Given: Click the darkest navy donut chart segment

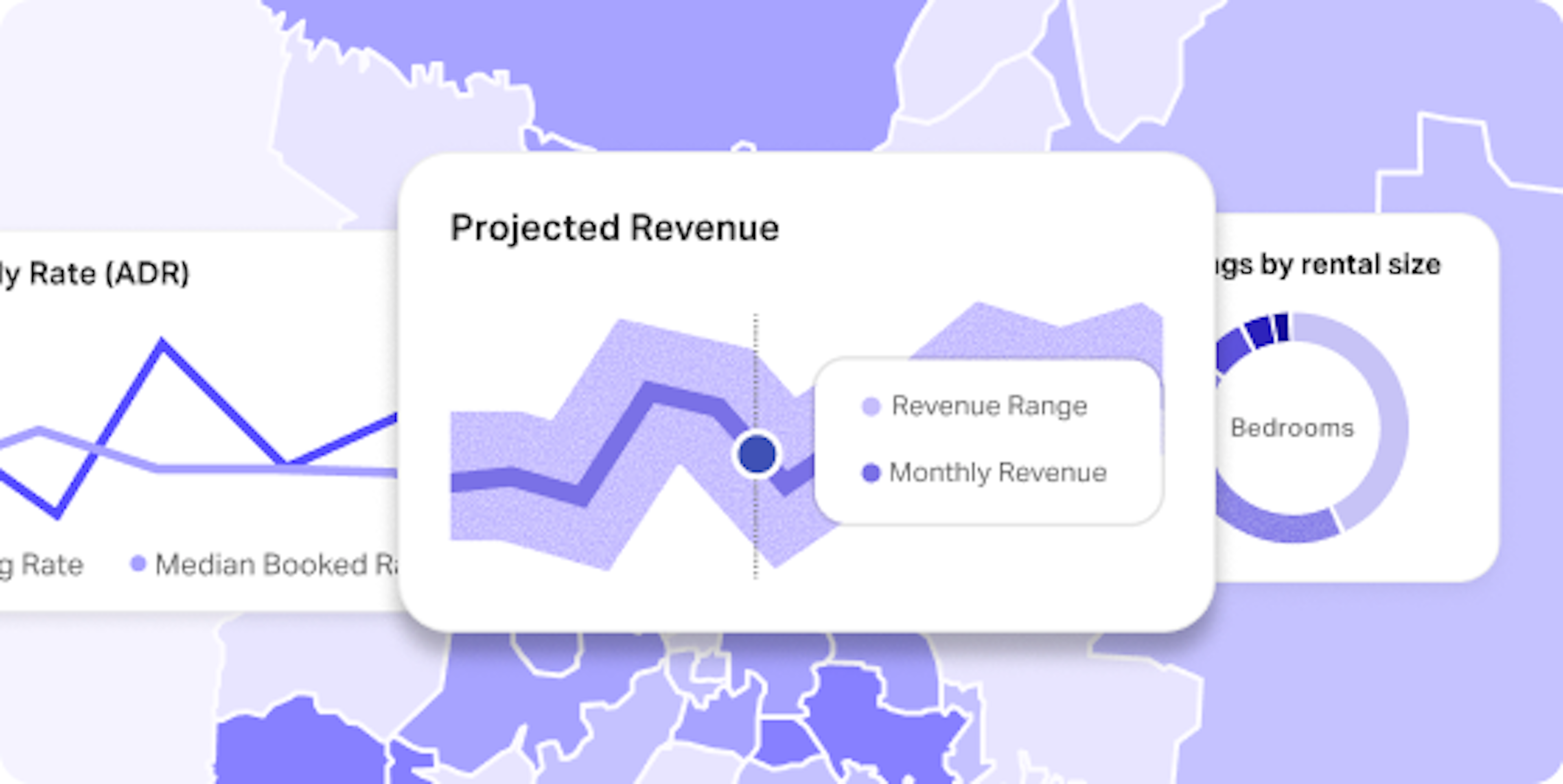Looking at the screenshot, I should [1281, 328].
